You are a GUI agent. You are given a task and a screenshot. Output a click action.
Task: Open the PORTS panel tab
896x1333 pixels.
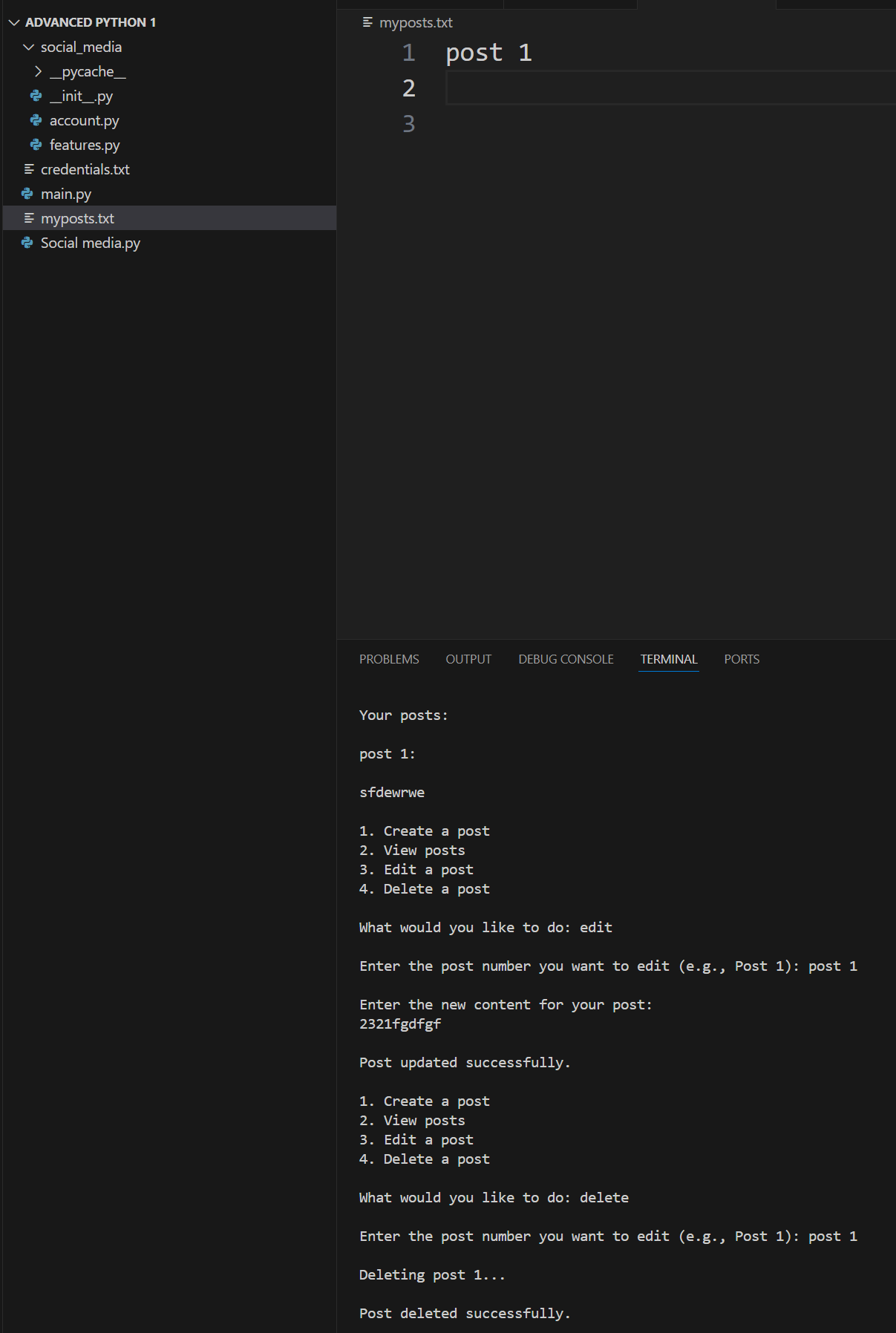[x=742, y=659]
